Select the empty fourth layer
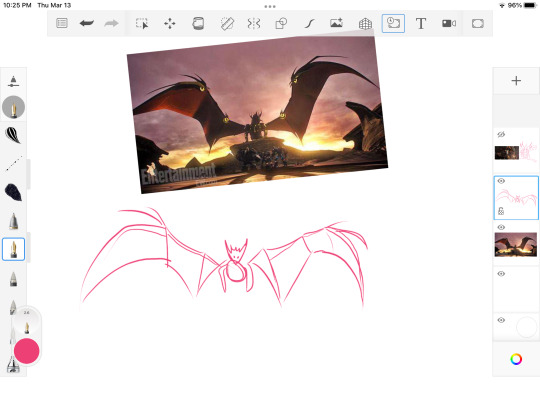This screenshot has height=405, width=540. (x=516, y=290)
